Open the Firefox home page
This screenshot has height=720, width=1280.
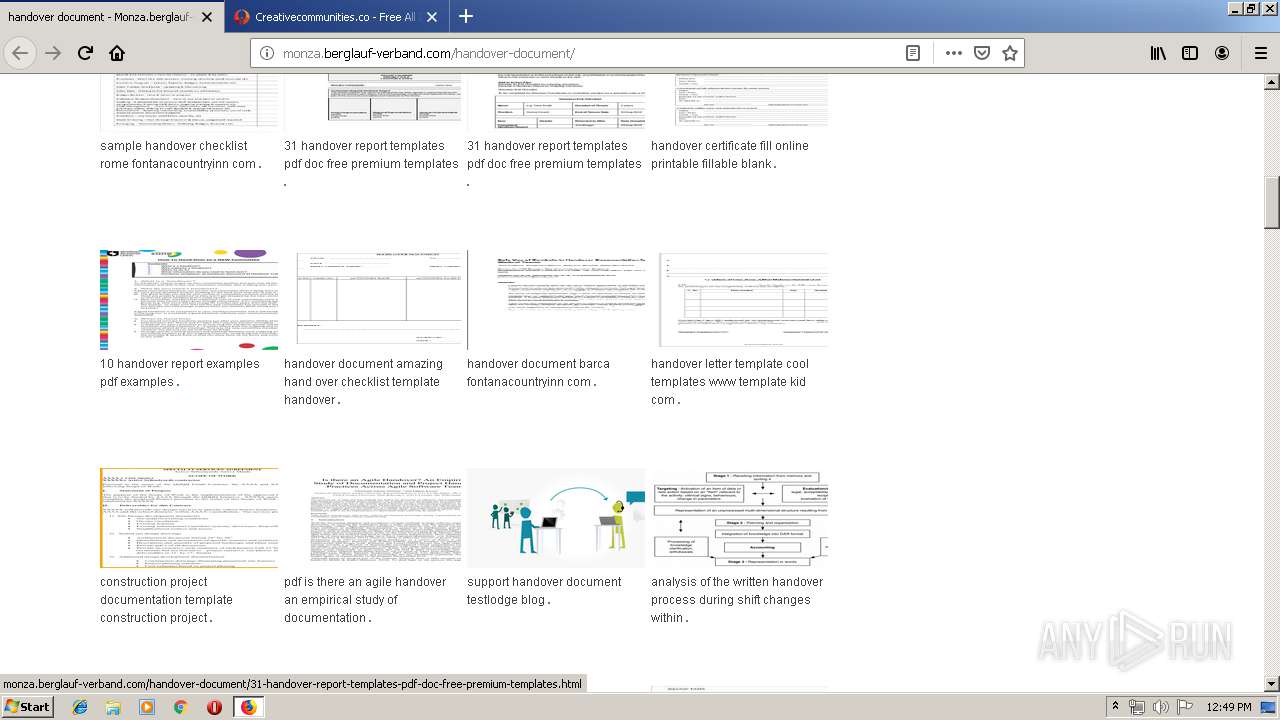[x=117, y=53]
